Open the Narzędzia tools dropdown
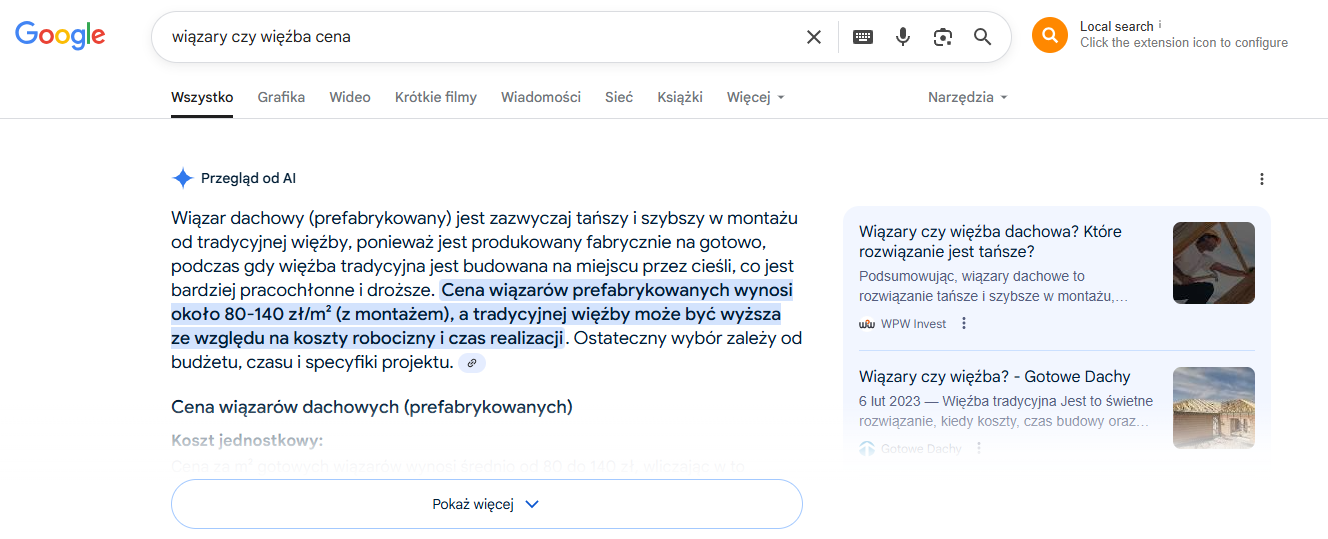 click(x=967, y=97)
